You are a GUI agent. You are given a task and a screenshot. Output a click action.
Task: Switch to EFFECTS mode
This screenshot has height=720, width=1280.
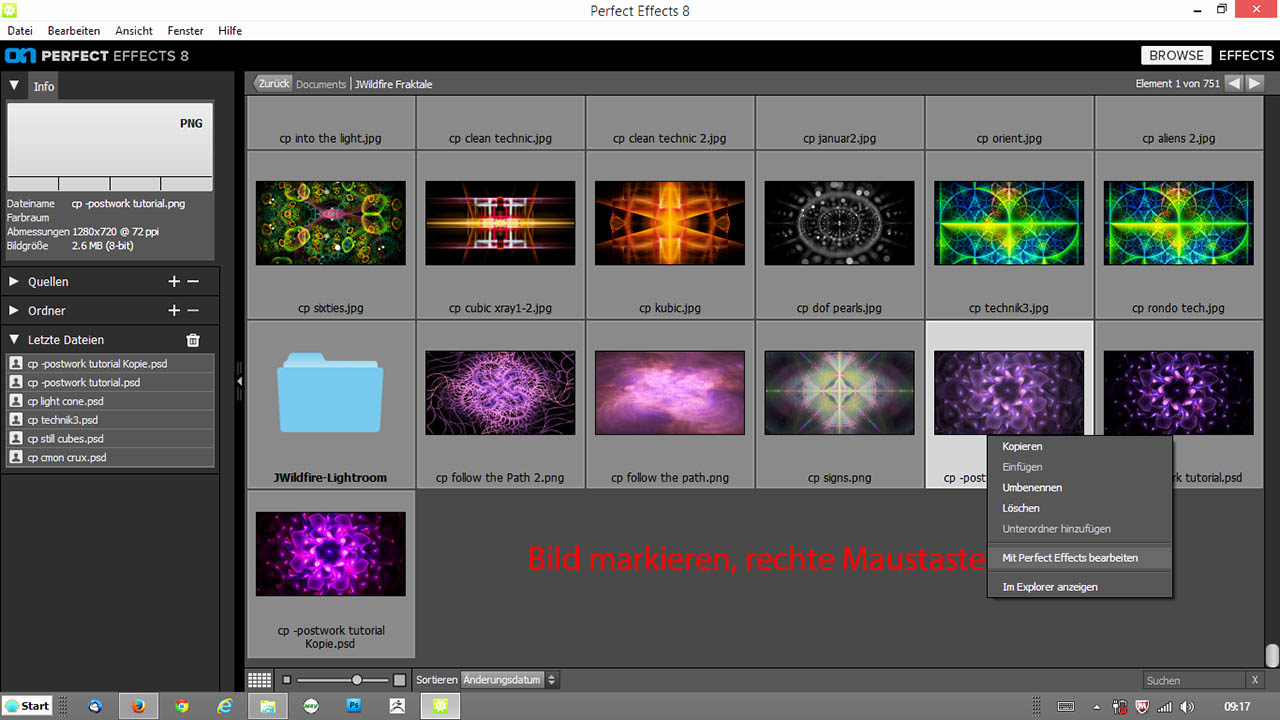pyautogui.click(x=1246, y=56)
